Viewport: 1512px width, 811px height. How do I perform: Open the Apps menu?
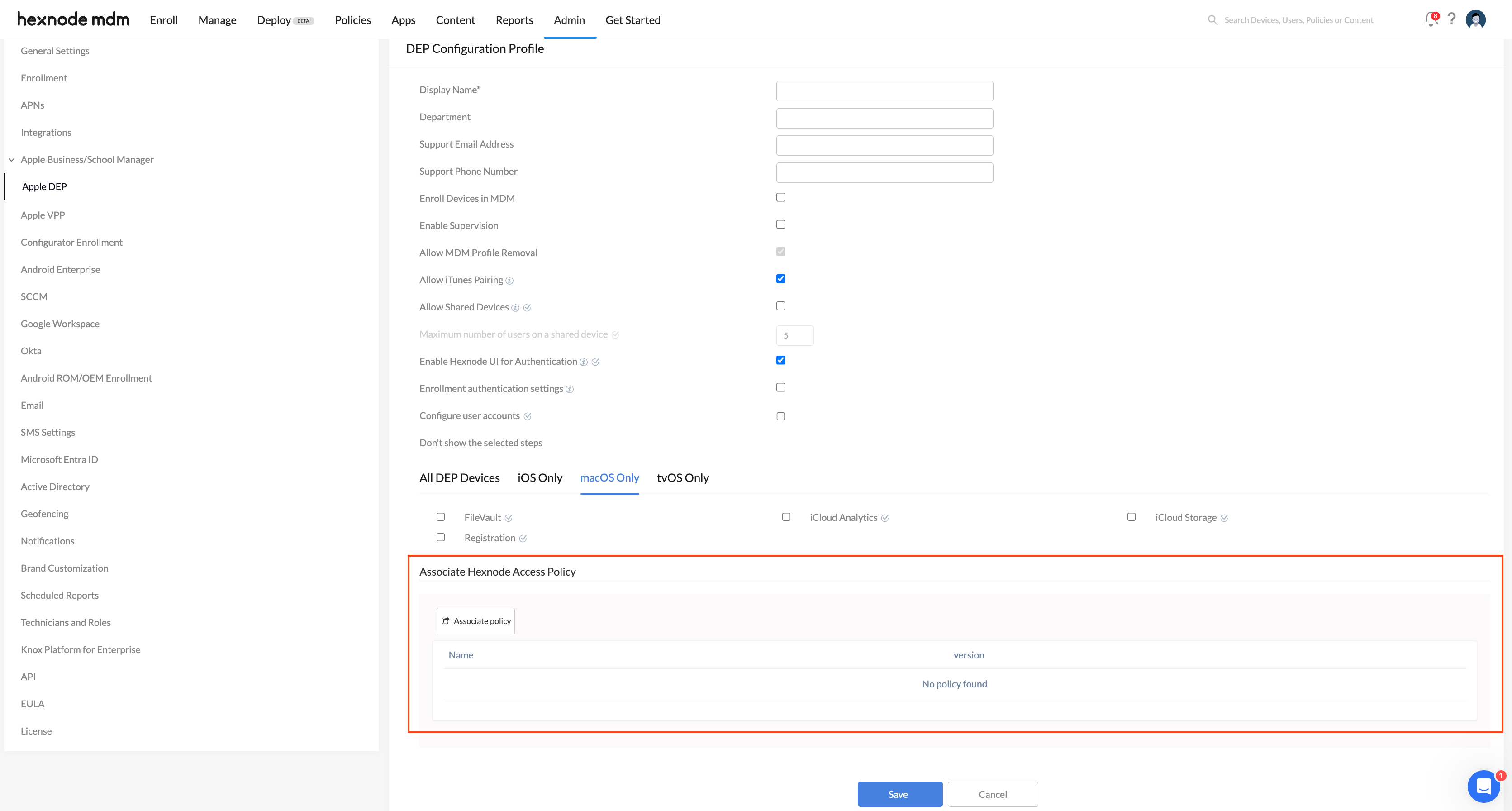[403, 20]
